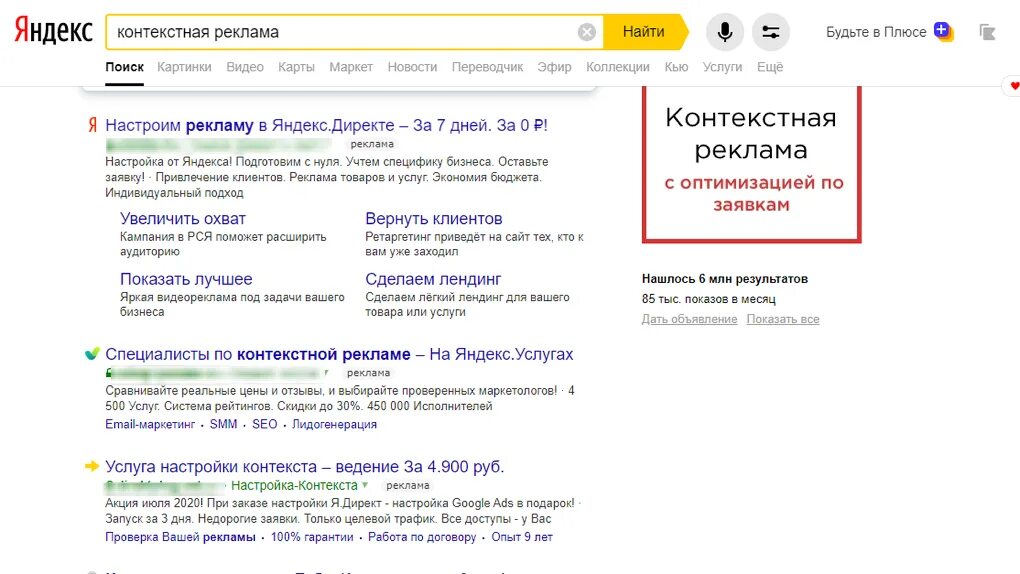1020x574 pixels.
Task: Expand the dropdown arrow beside Настройка-Контекста
Action: coord(365,485)
